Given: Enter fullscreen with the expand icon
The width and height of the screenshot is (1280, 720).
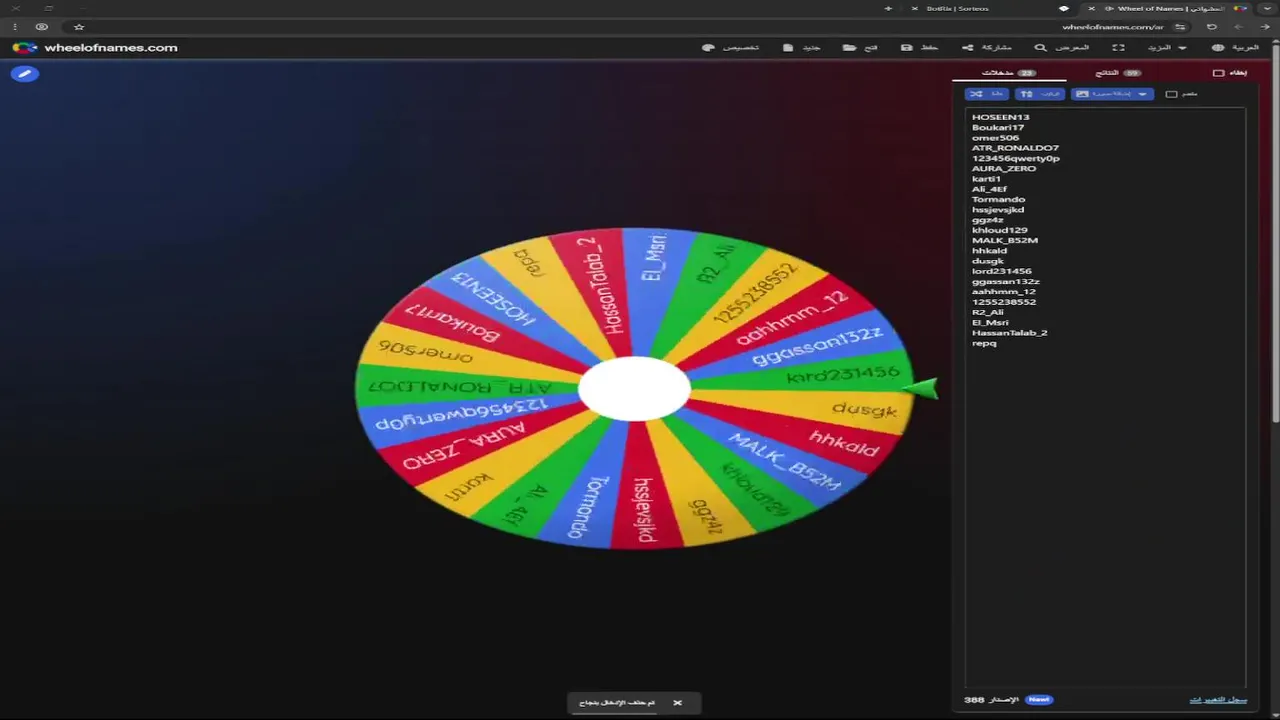Looking at the screenshot, I should point(1119,47).
